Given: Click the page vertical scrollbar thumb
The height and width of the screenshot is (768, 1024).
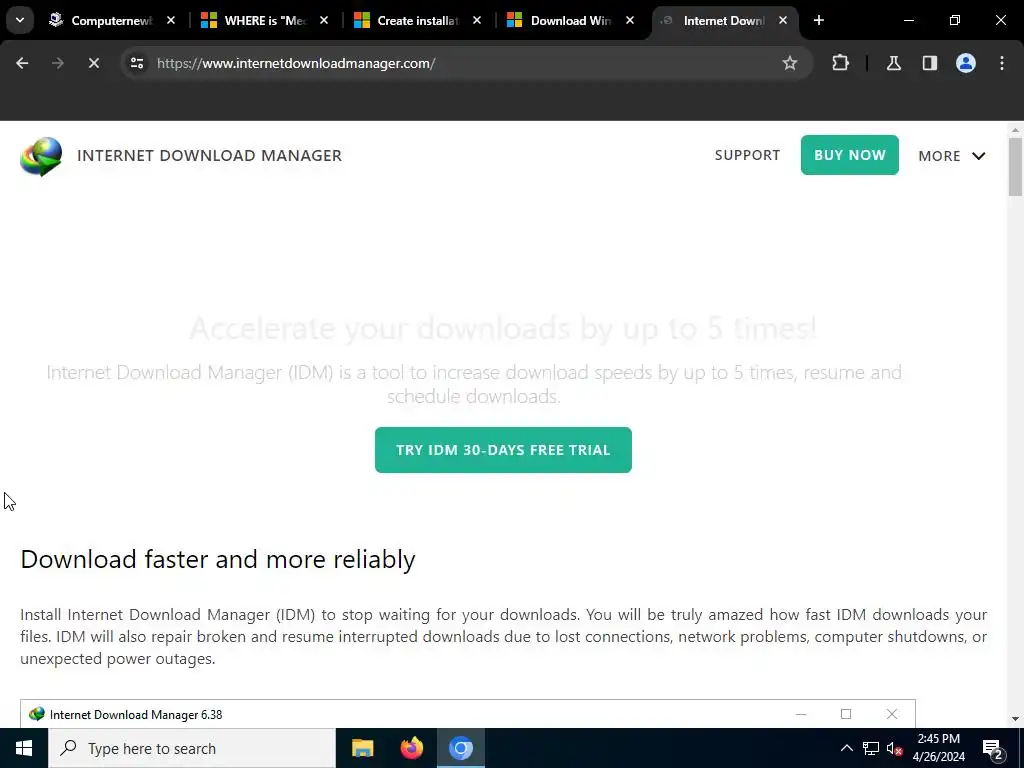Looking at the screenshot, I should 1015,167.
